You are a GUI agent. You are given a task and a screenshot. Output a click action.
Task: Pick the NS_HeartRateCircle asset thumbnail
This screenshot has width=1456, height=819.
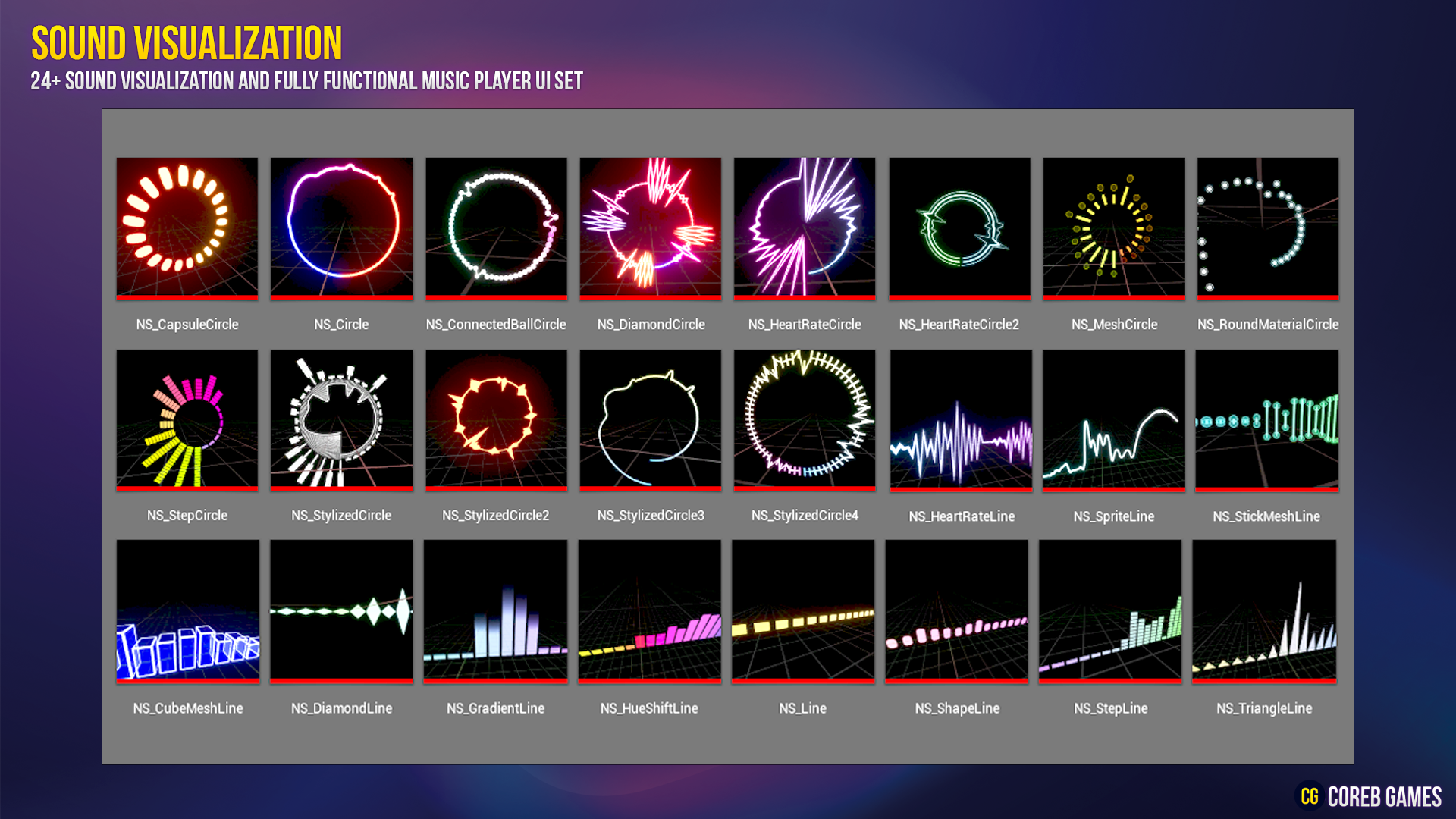click(804, 227)
